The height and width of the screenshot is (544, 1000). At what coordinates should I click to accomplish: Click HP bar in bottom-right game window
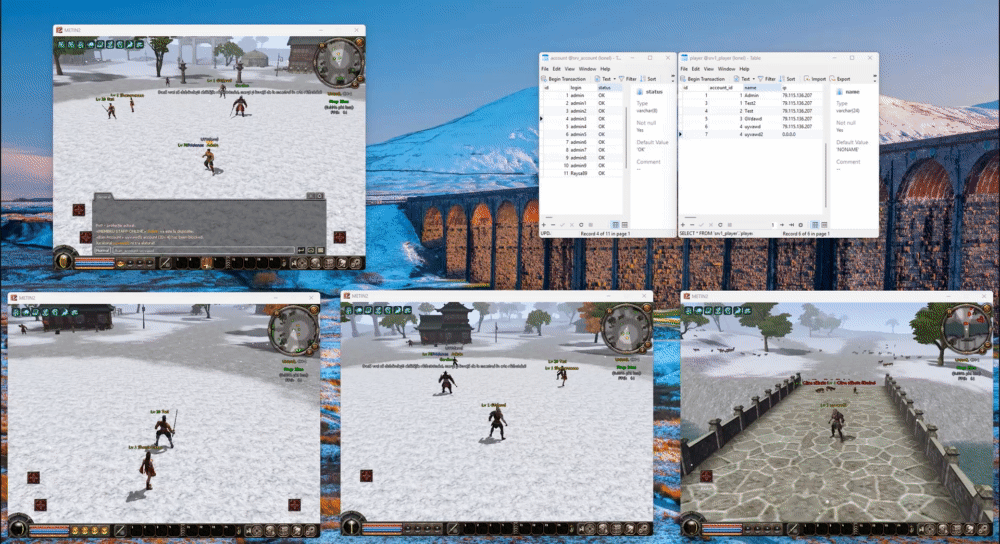[x=722, y=527]
